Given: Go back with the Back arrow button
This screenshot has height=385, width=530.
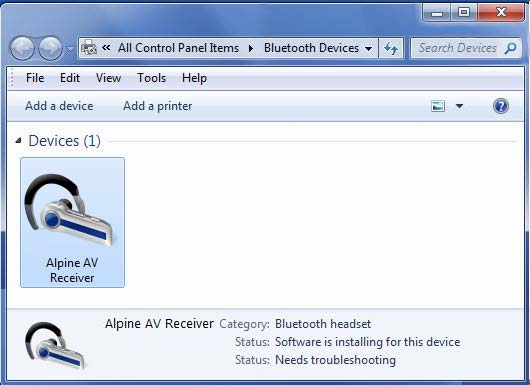Looking at the screenshot, I should coord(22,49).
